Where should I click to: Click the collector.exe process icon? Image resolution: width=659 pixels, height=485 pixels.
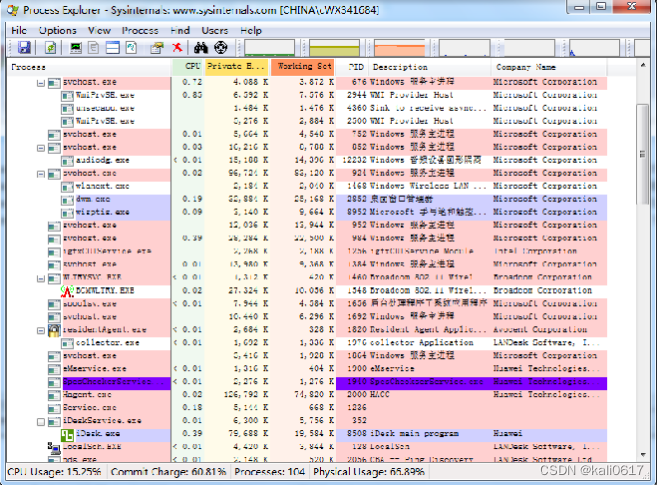67,343
